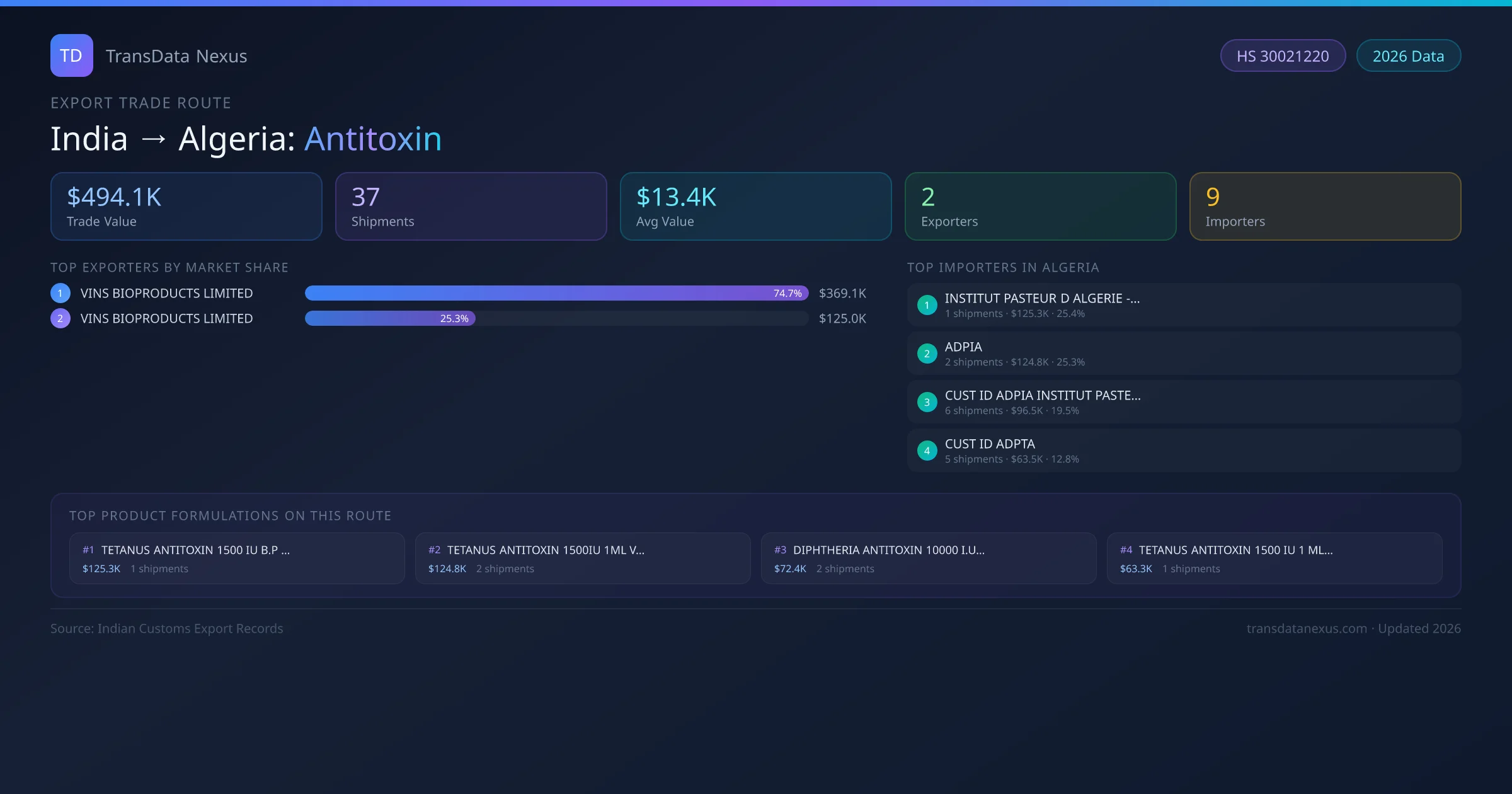Select the 37 Shipments card

(x=471, y=207)
